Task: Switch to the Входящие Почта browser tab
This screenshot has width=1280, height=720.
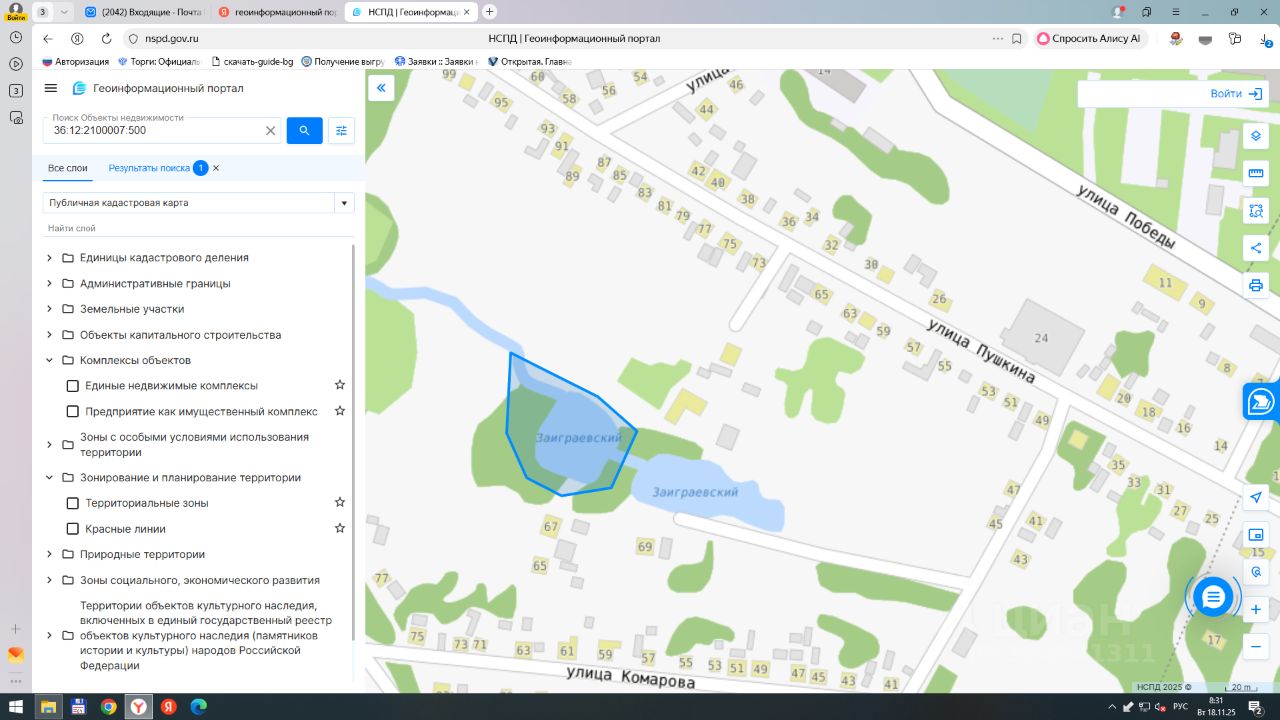Action: click(144, 12)
